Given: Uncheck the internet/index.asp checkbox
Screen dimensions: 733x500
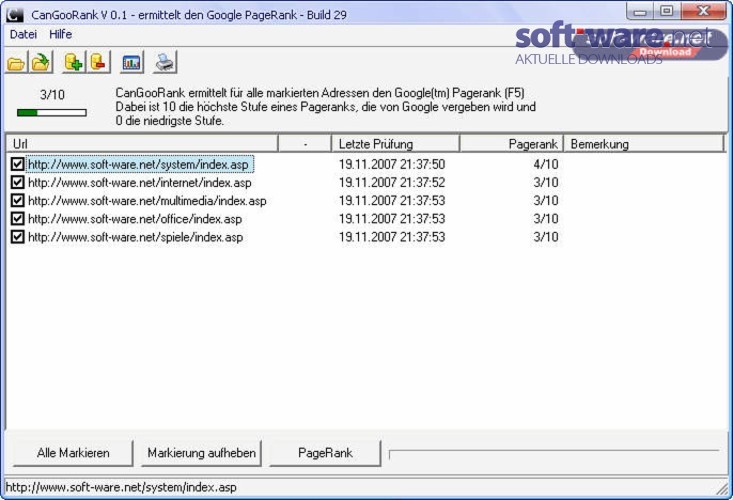Looking at the screenshot, I should (x=17, y=182).
